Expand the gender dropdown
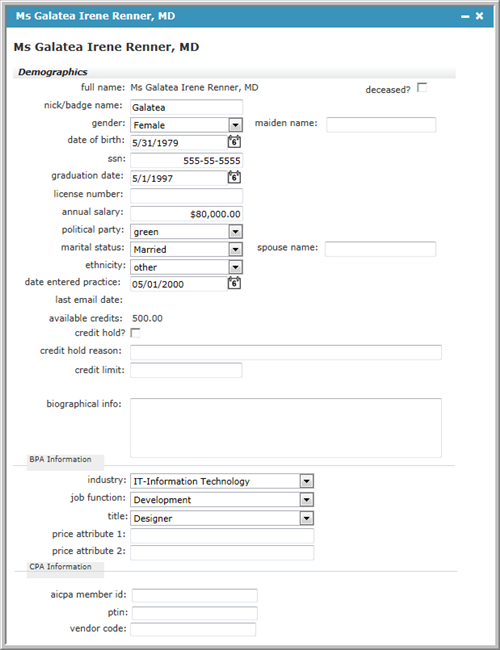The image size is (500, 650). 235,125
